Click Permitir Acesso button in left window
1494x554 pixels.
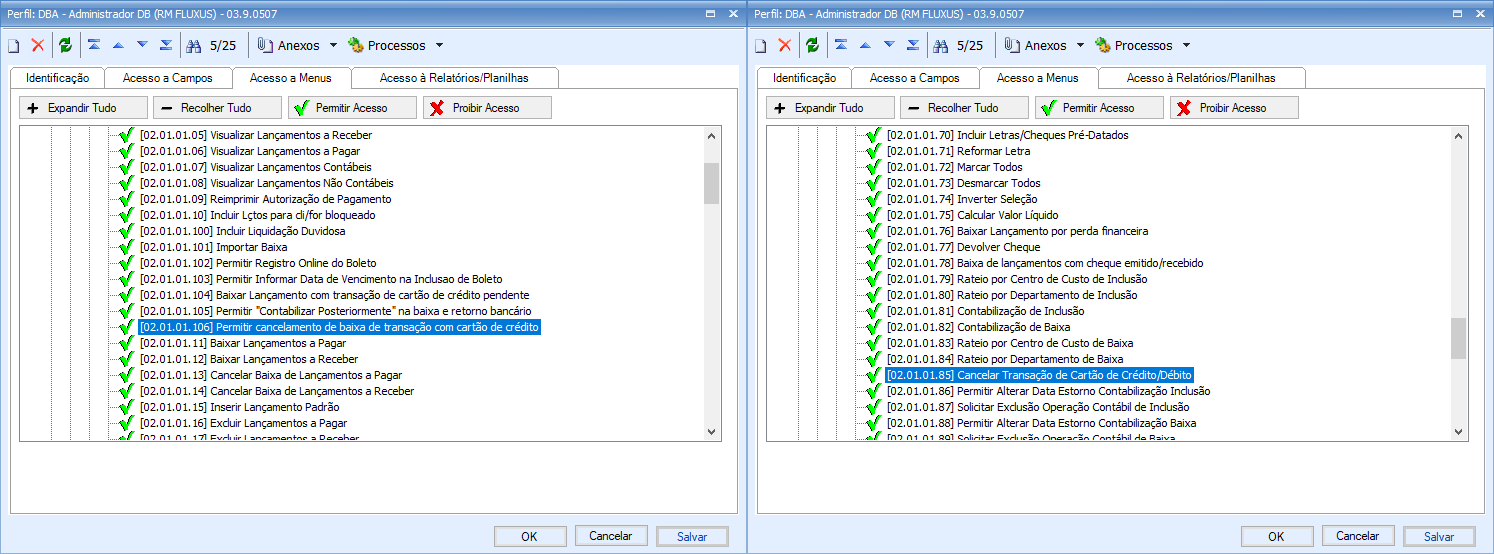pos(352,108)
